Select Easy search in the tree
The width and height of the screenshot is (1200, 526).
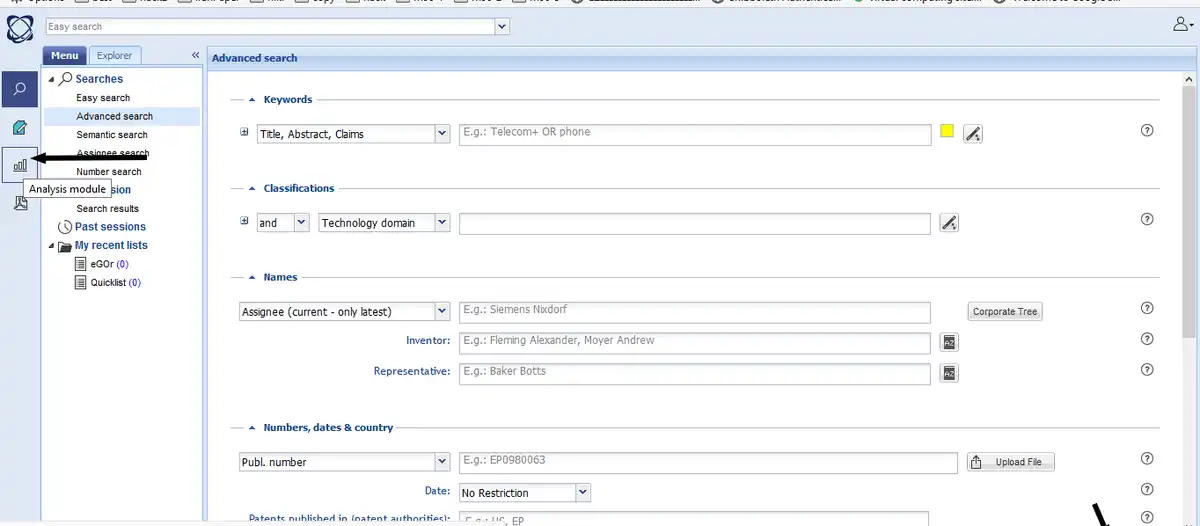103,98
